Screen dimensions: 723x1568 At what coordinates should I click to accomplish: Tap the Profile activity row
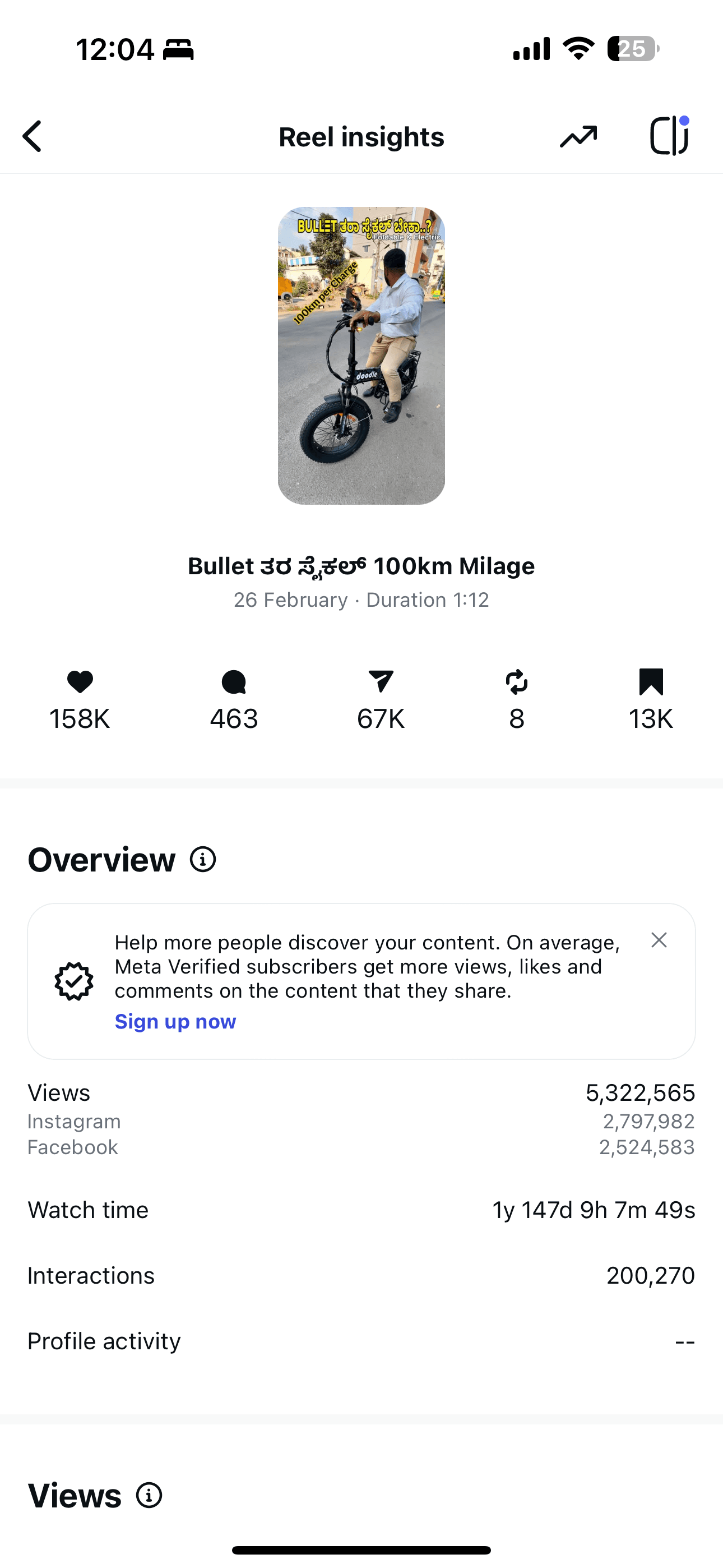[361, 1341]
